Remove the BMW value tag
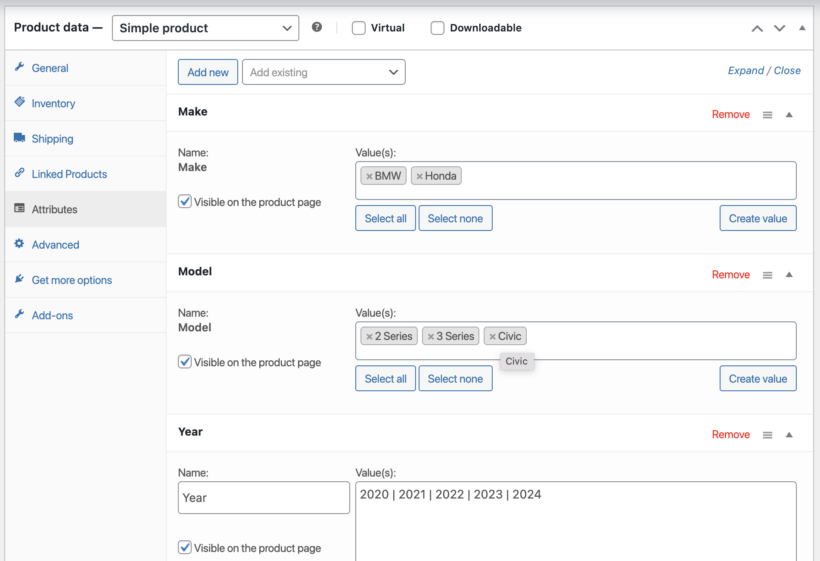Image resolution: width=820 pixels, height=561 pixels. (x=369, y=176)
